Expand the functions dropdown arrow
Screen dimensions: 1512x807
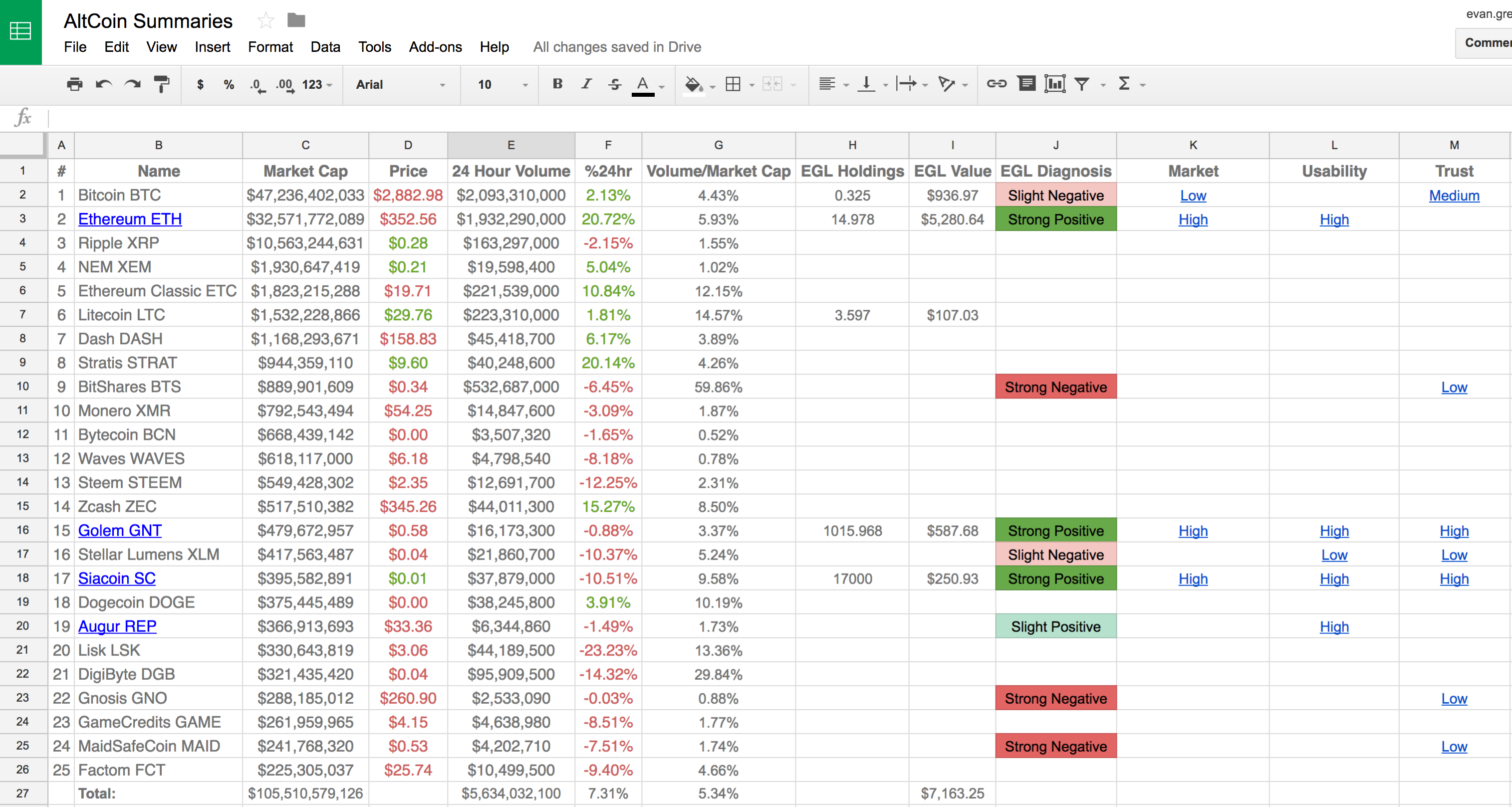coord(1143,86)
